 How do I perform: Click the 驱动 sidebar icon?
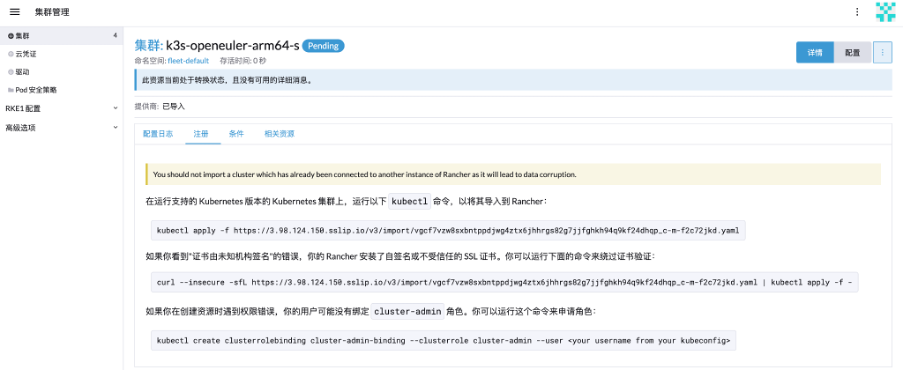pyautogui.click(x=10, y=72)
